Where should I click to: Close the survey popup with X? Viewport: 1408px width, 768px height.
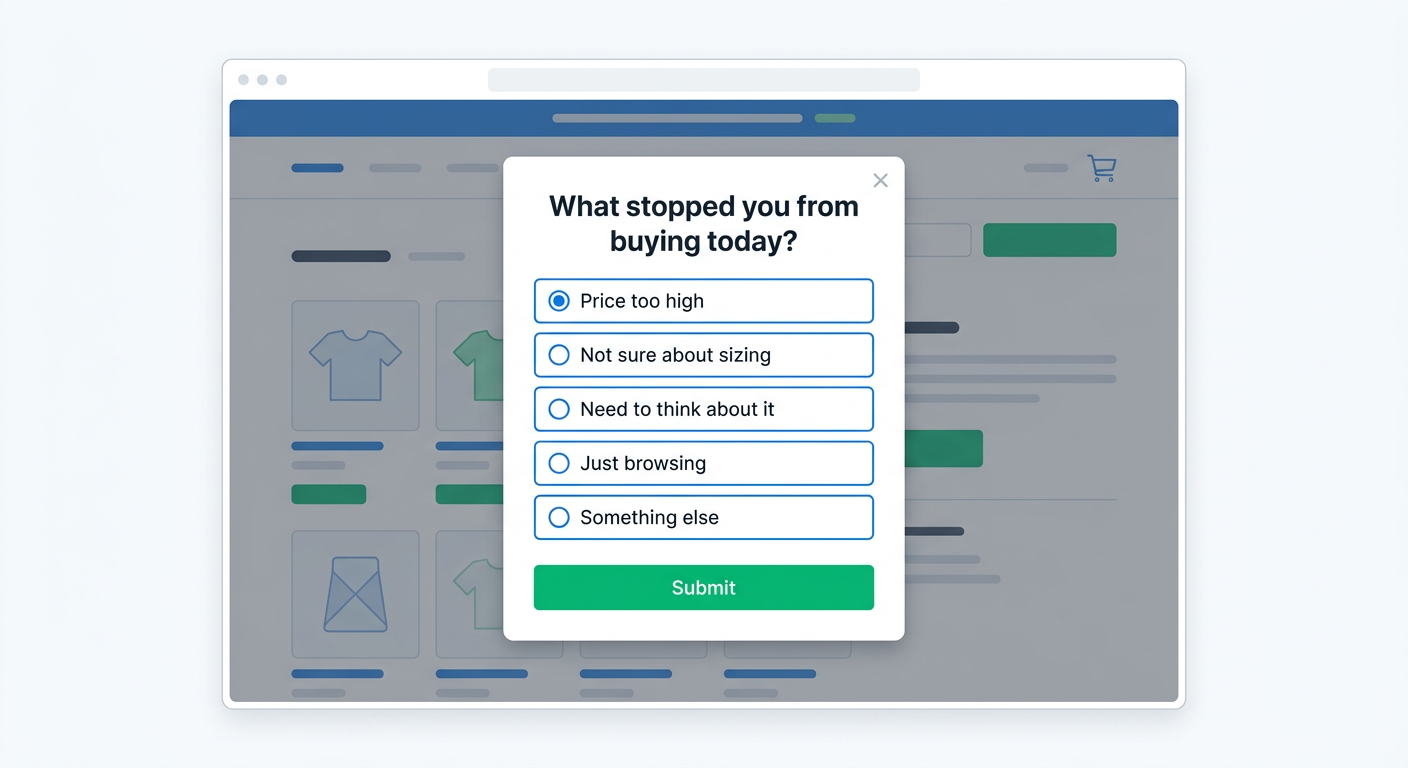880,180
